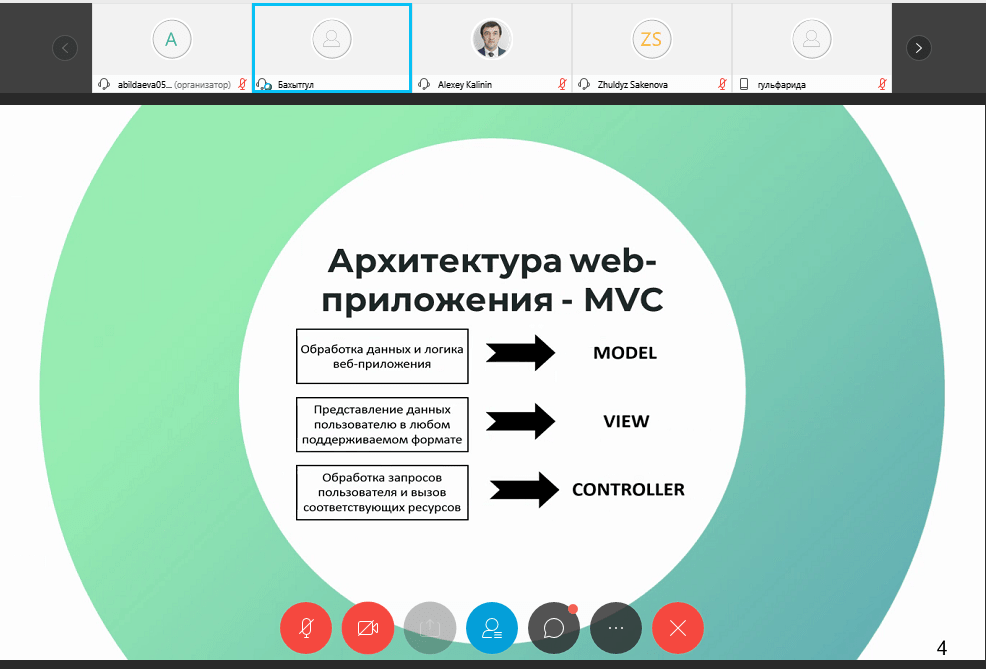Image resolution: width=986 pixels, height=669 pixels.
Task: Click muted mic icon beside Zhuldyz Sakenova
Action: pyautogui.click(x=722, y=84)
